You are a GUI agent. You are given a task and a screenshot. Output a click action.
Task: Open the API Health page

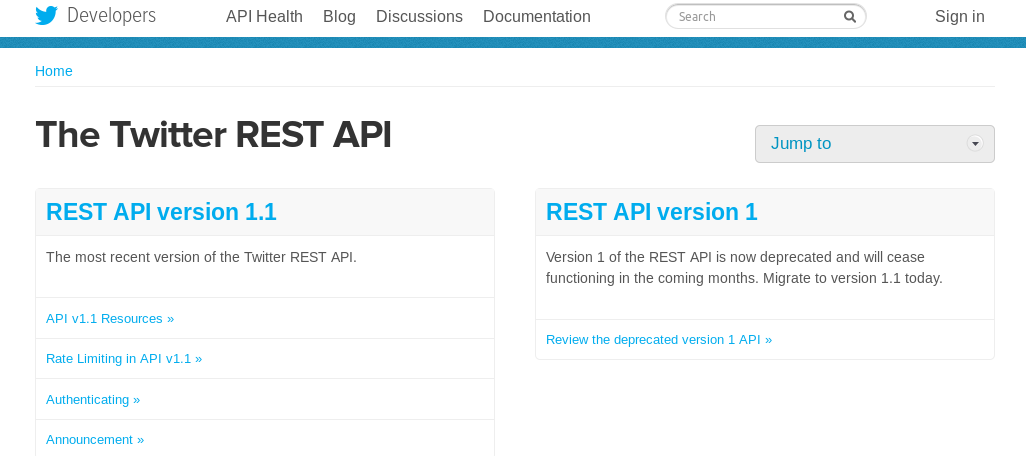[264, 16]
